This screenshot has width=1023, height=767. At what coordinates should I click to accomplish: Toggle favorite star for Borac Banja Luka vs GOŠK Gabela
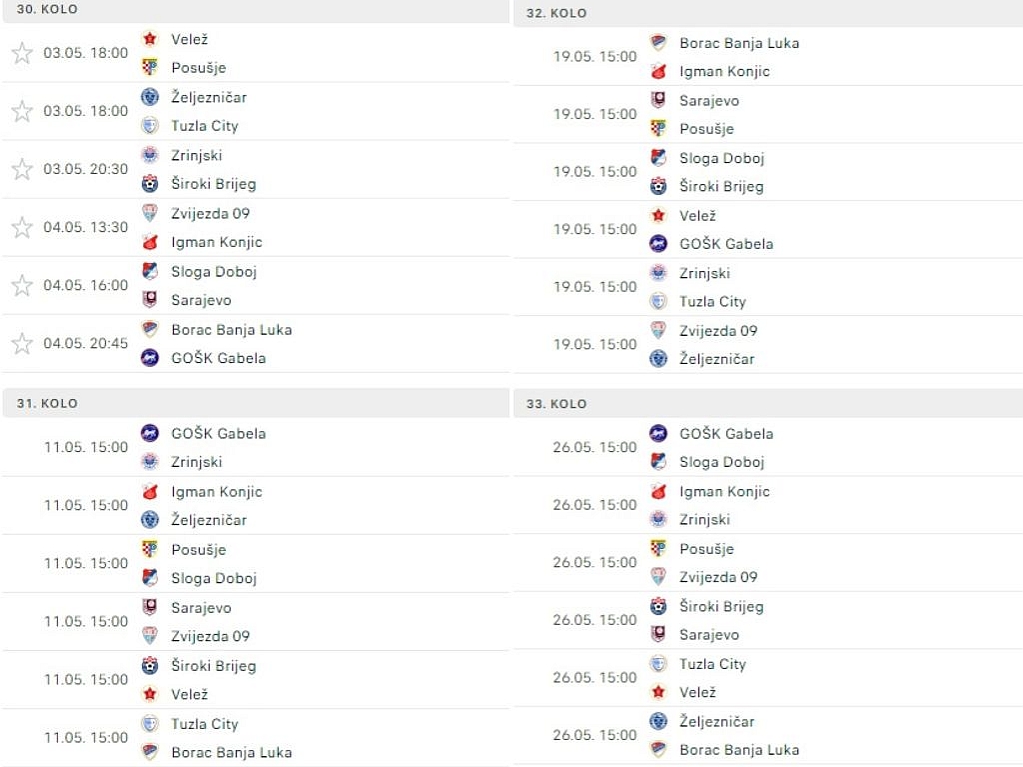pyautogui.click(x=22, y=343)
